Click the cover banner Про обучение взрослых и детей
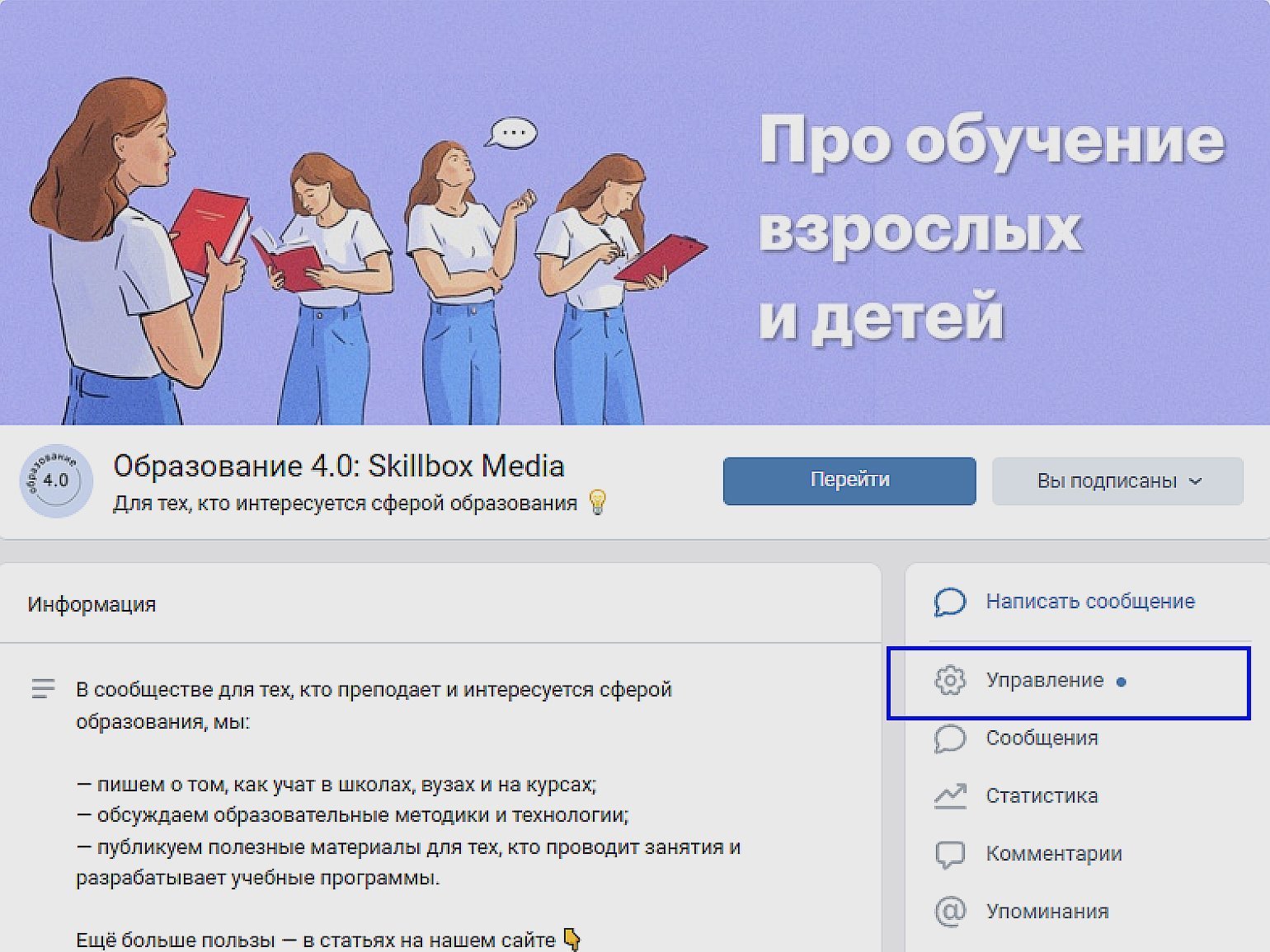The height and width of the screenshot is (952, 1270). click(635, 213)
